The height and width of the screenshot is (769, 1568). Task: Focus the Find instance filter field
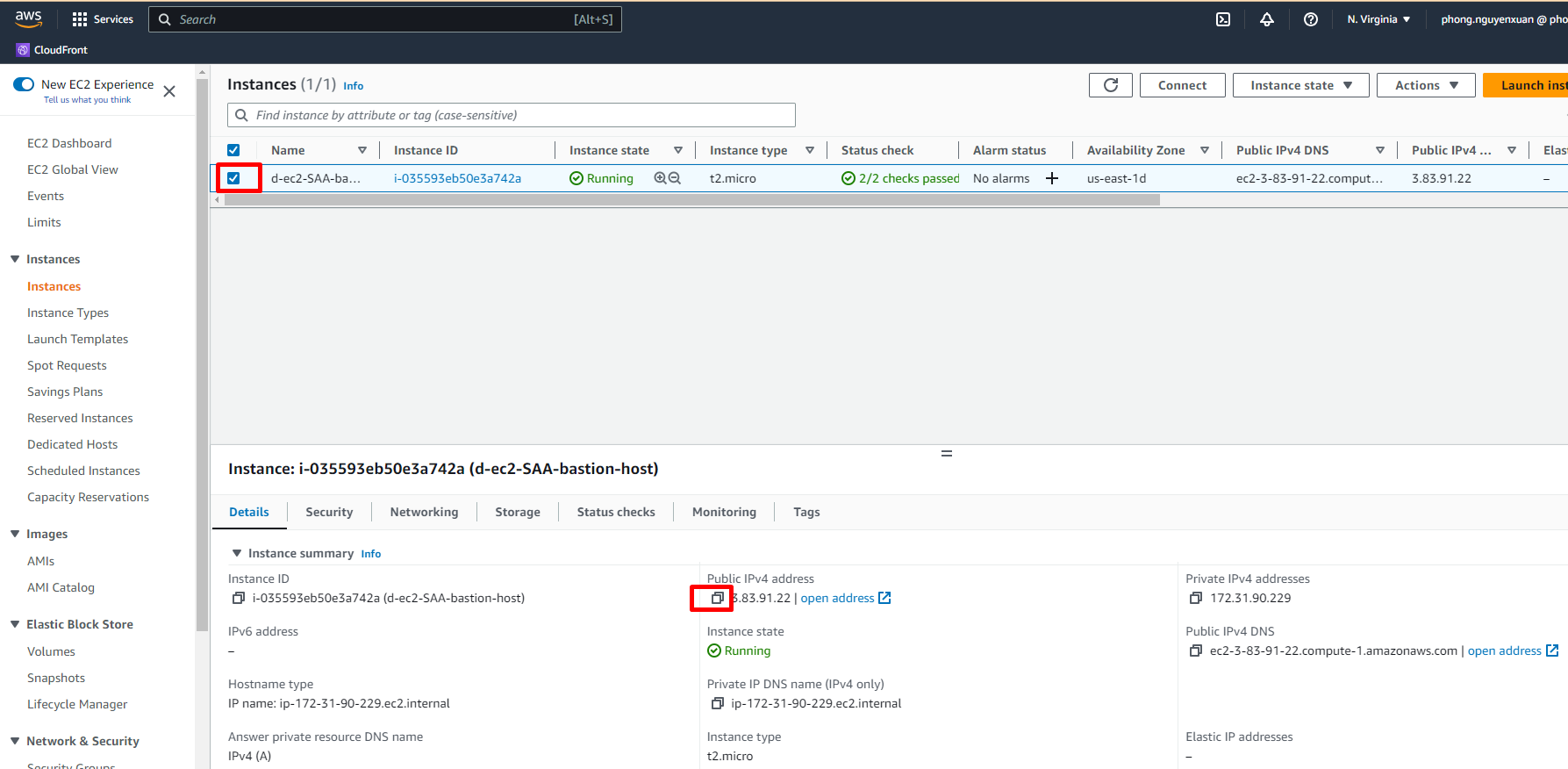coord(518,115)
